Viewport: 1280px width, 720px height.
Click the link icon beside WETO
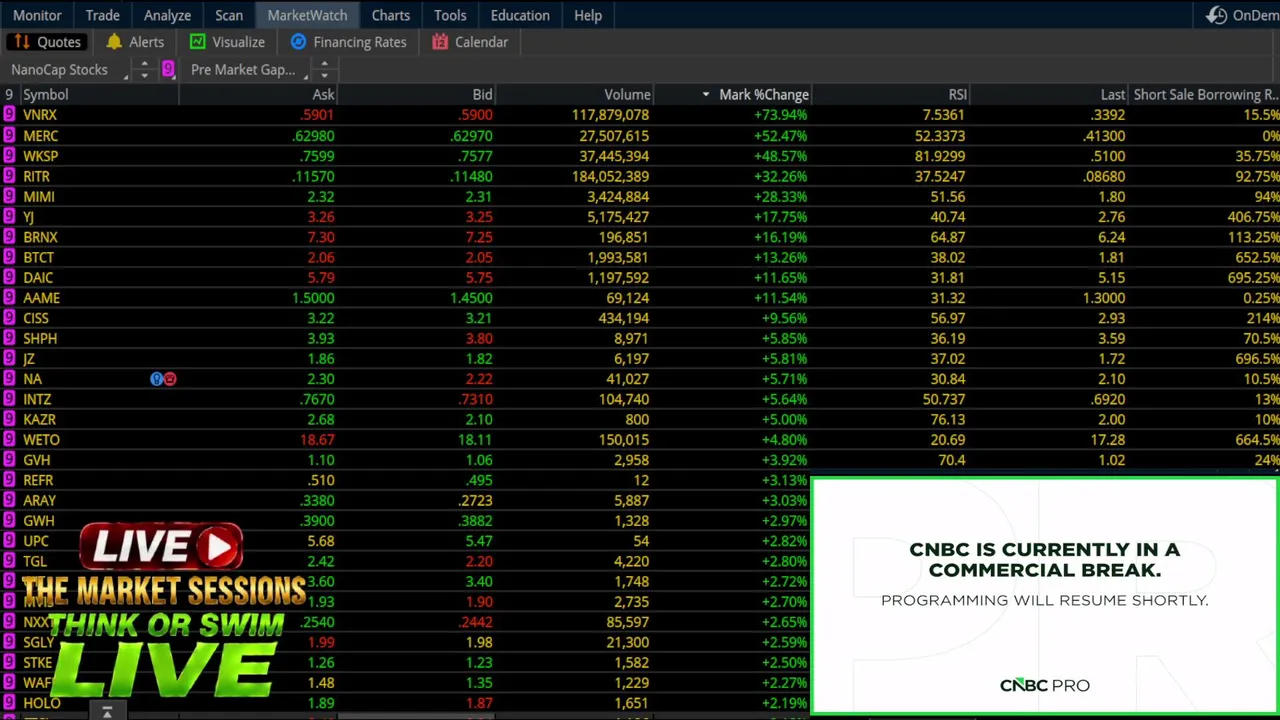click(9, 440)
